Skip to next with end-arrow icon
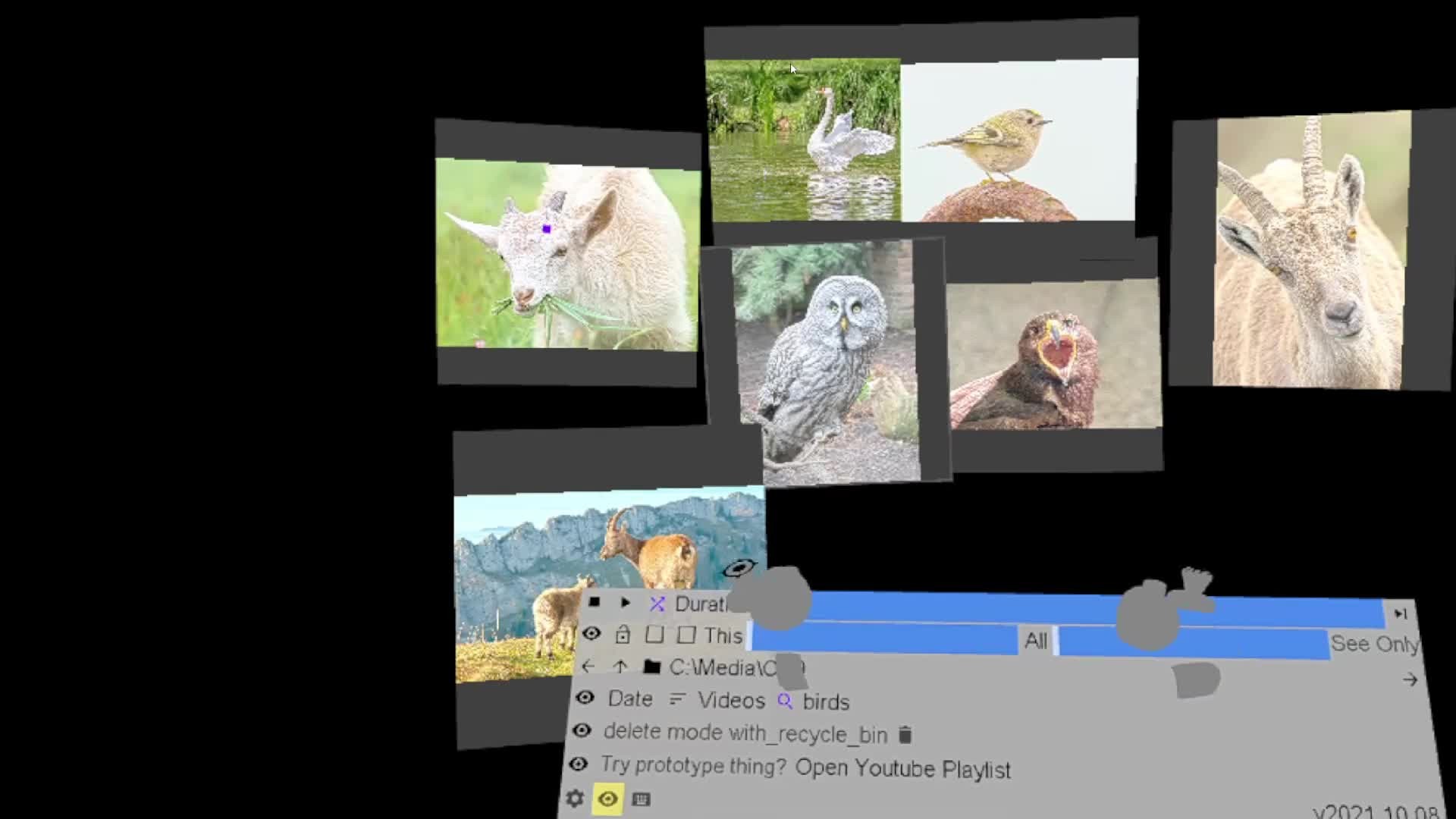This screenshot has width=1456, height=819. [x=1400, y=613]
